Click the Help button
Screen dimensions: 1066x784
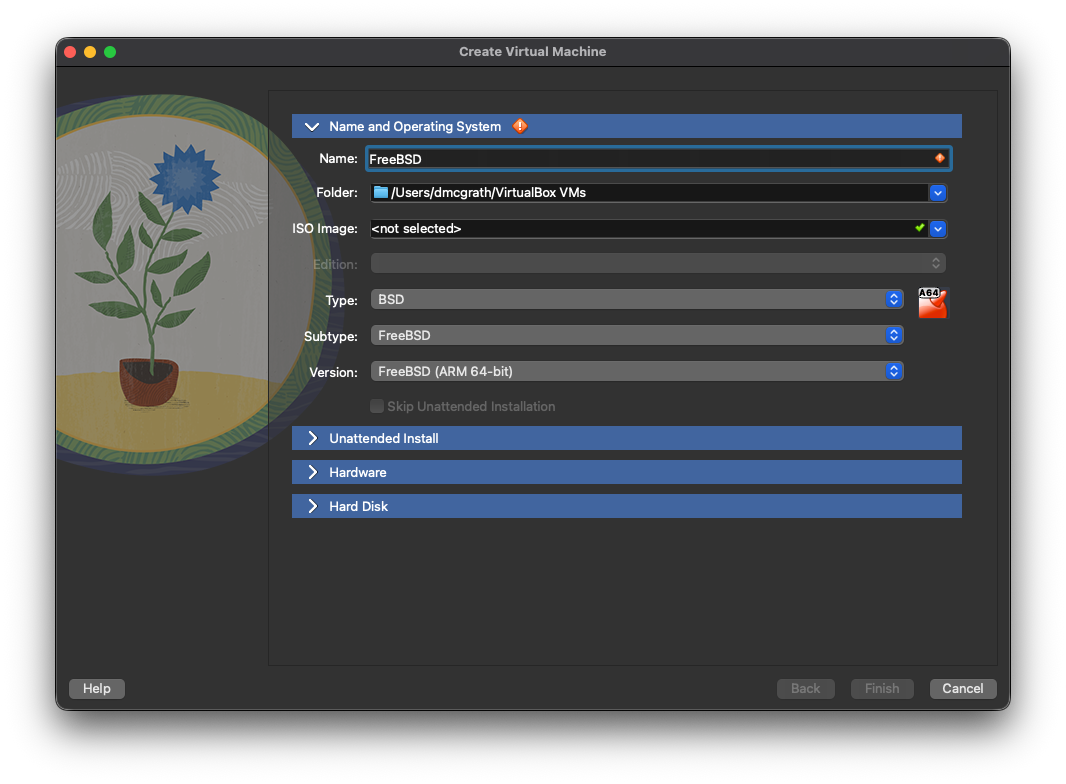pyautogui.click(x=97, y=689)
